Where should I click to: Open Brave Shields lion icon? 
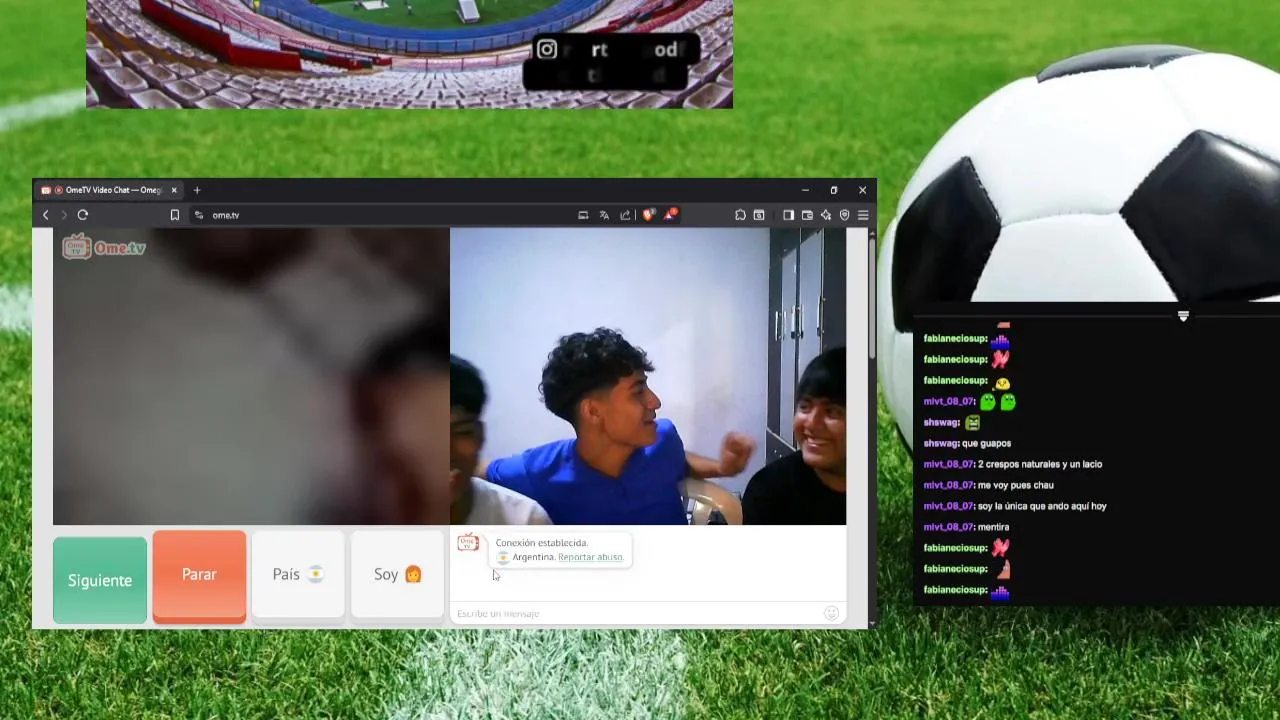(648, 215)
